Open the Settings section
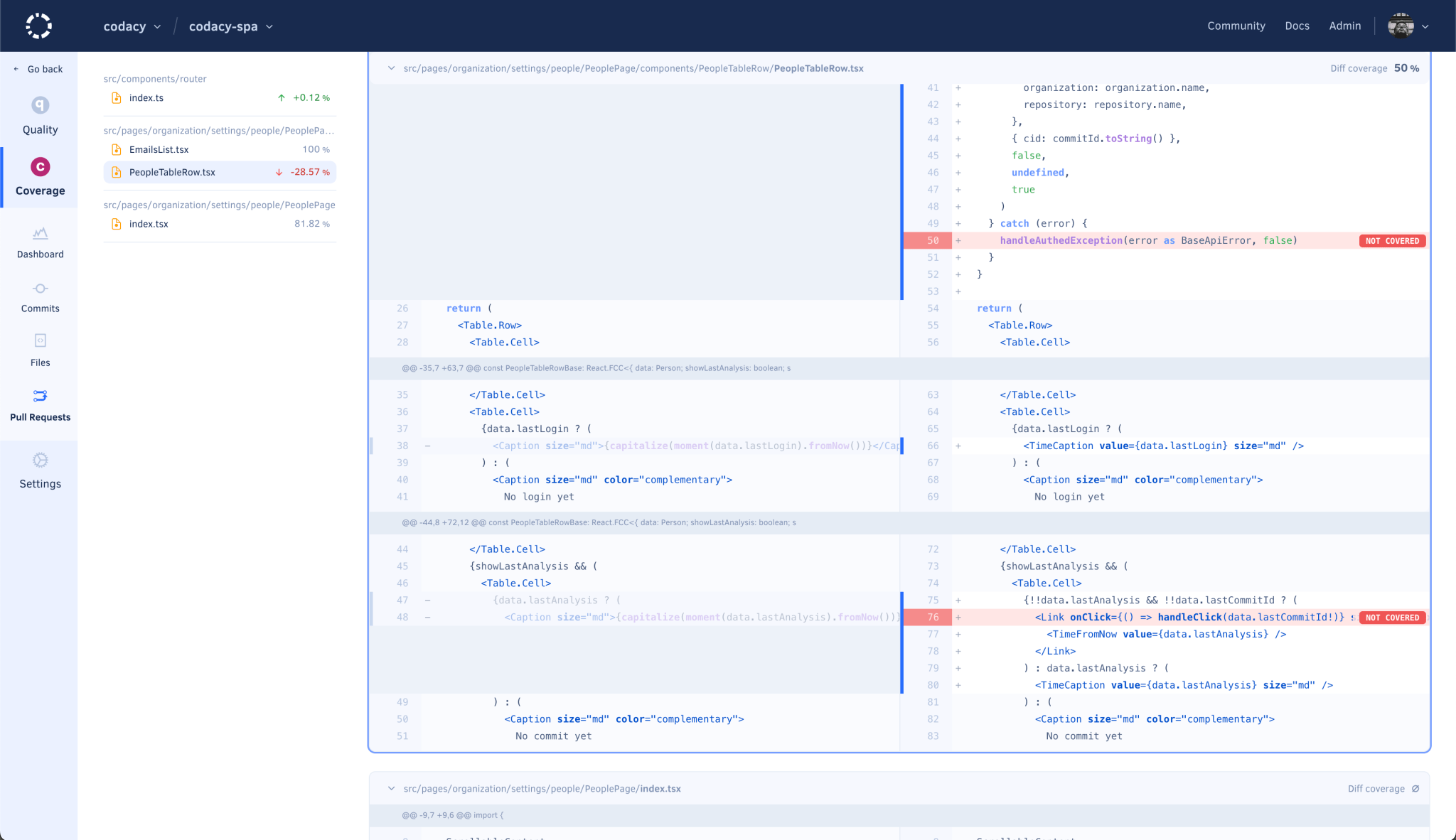 coord(40,470)
